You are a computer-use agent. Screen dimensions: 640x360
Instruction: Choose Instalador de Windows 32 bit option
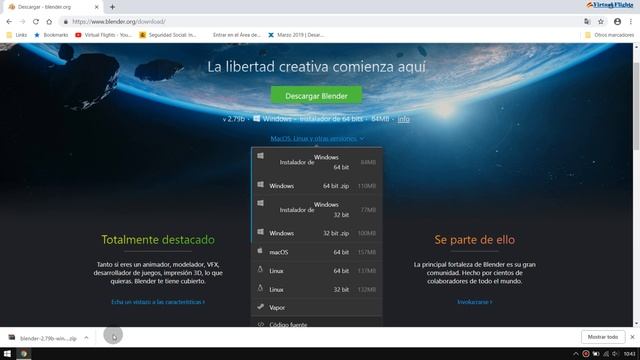[317, 209]
